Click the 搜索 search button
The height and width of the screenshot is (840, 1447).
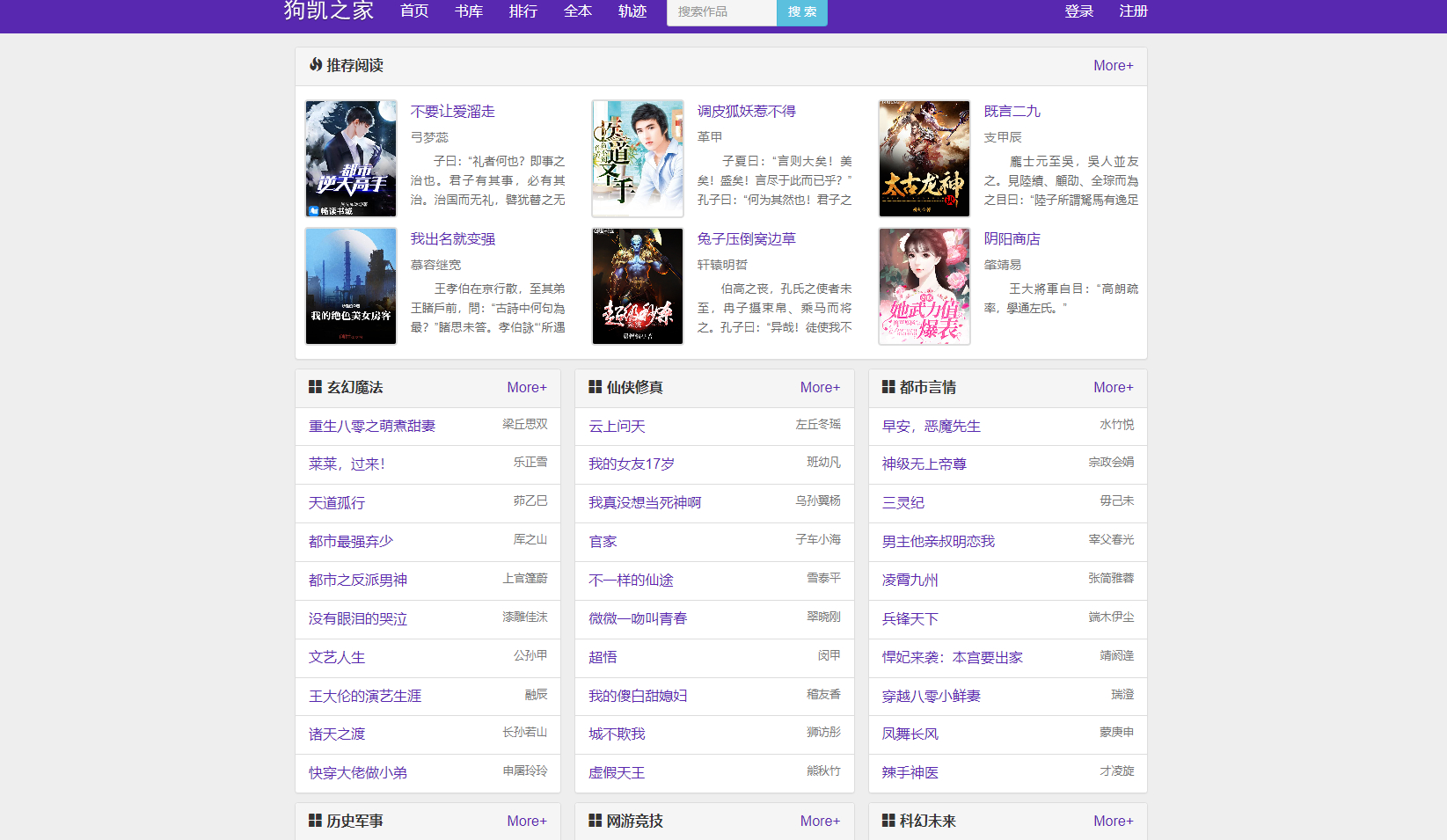point(802,11)
